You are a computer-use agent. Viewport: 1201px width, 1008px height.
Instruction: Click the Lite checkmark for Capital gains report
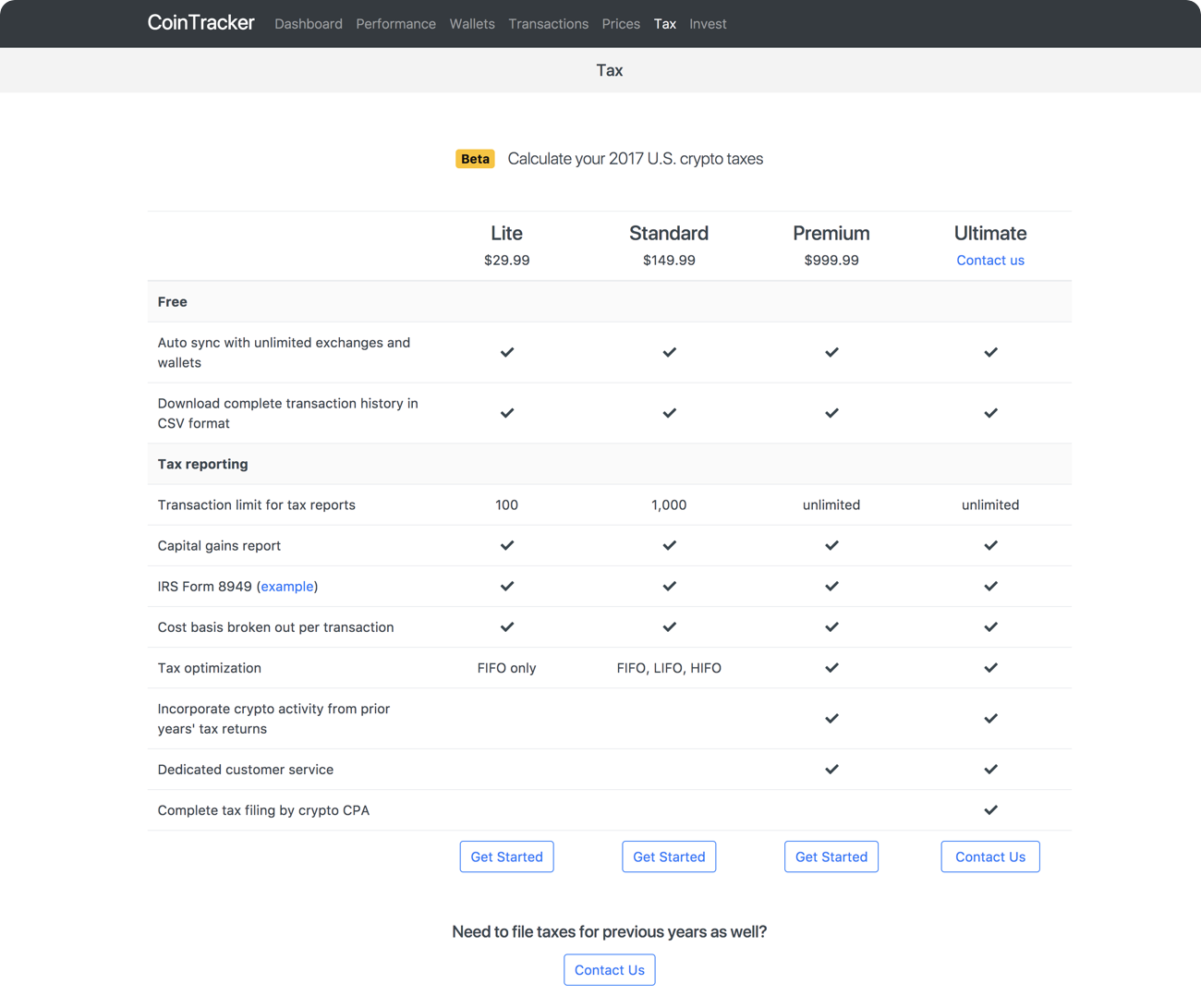pyautogui.click(x=506, y=545)
